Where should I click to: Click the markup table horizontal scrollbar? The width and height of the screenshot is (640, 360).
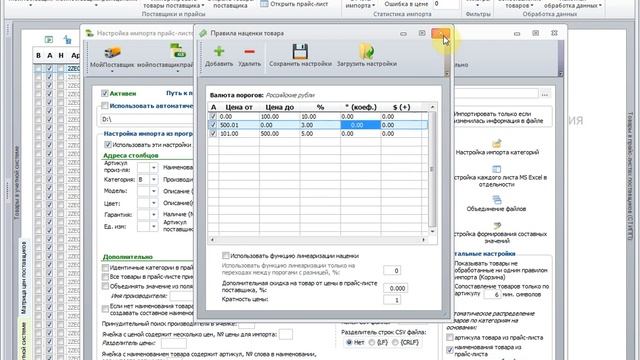click(318, 240)
